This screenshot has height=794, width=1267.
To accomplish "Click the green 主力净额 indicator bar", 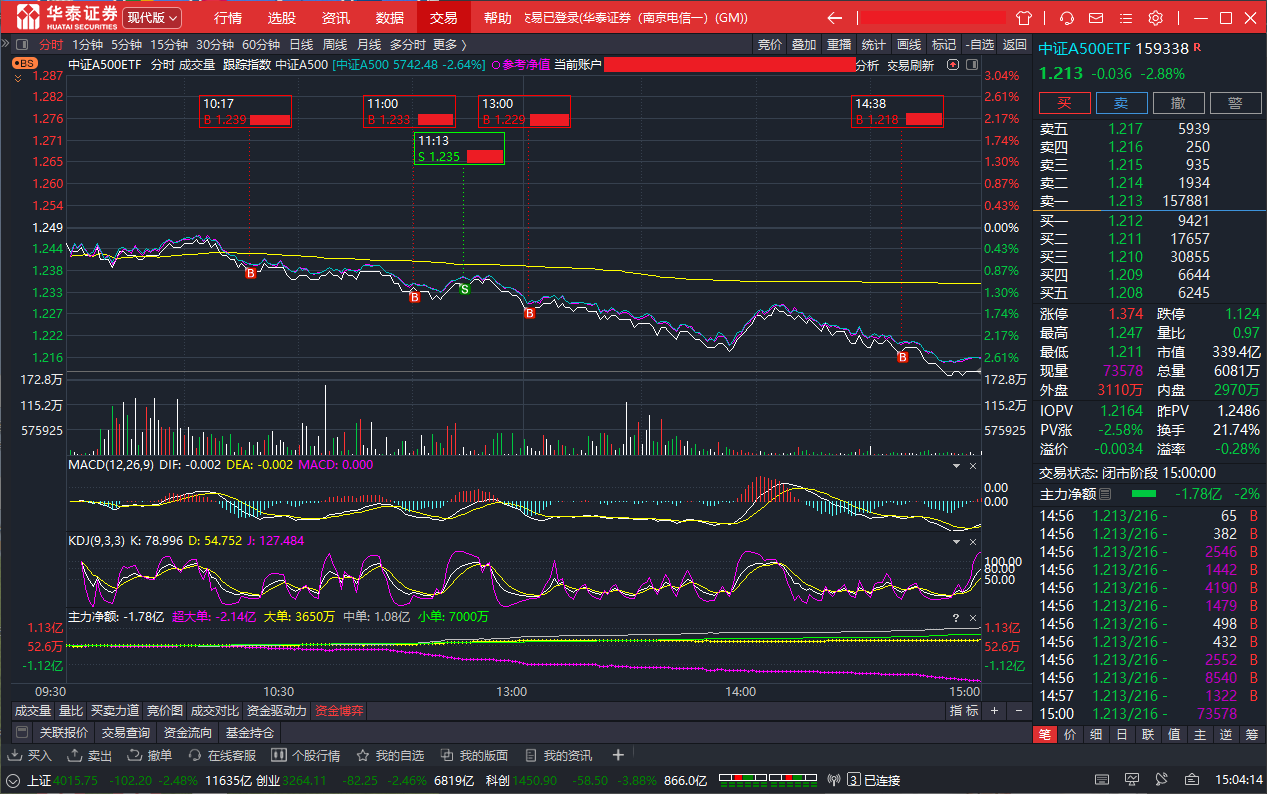I will click(1143, 494).
